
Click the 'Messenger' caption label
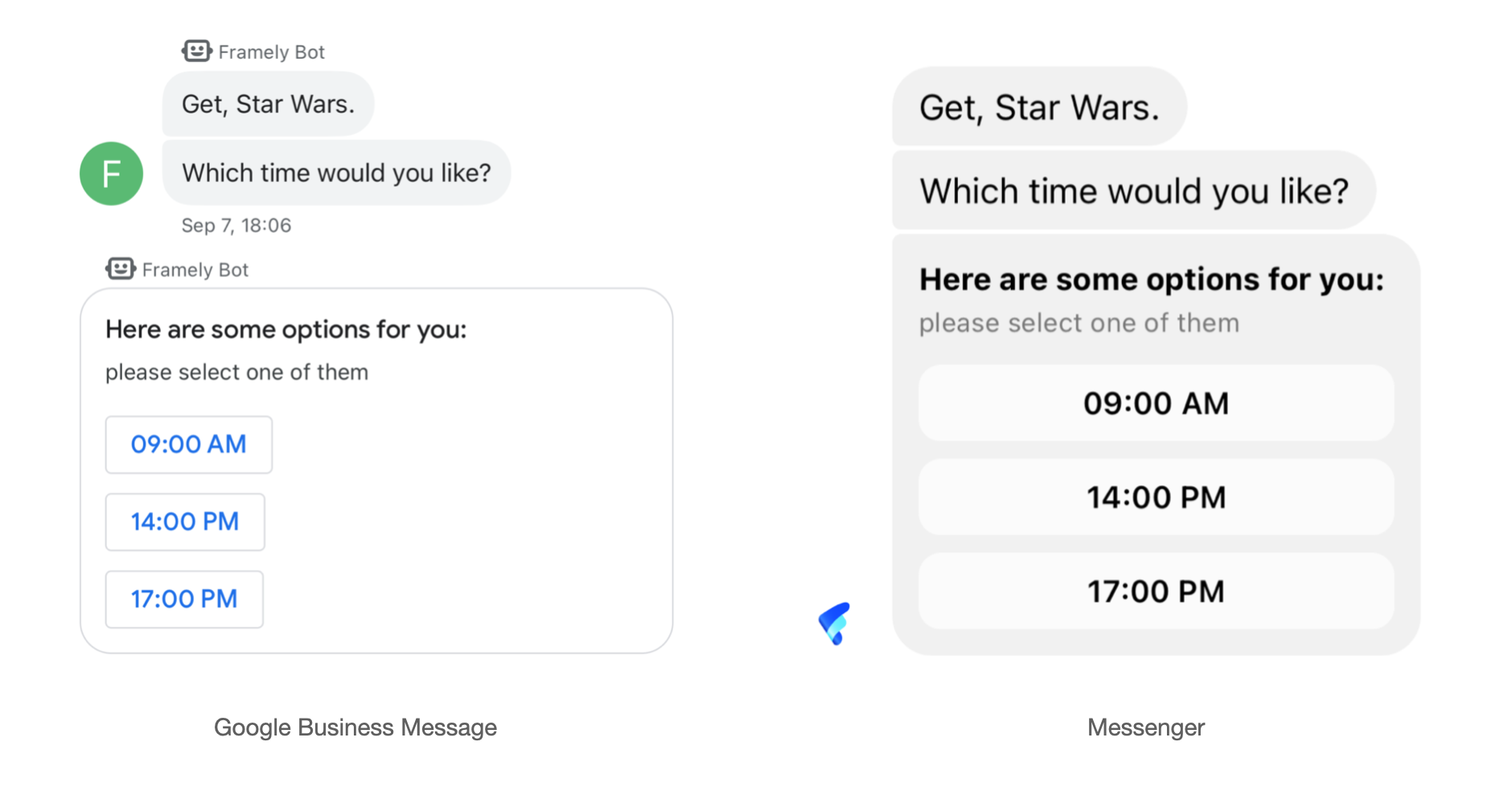pos(1145,727)
